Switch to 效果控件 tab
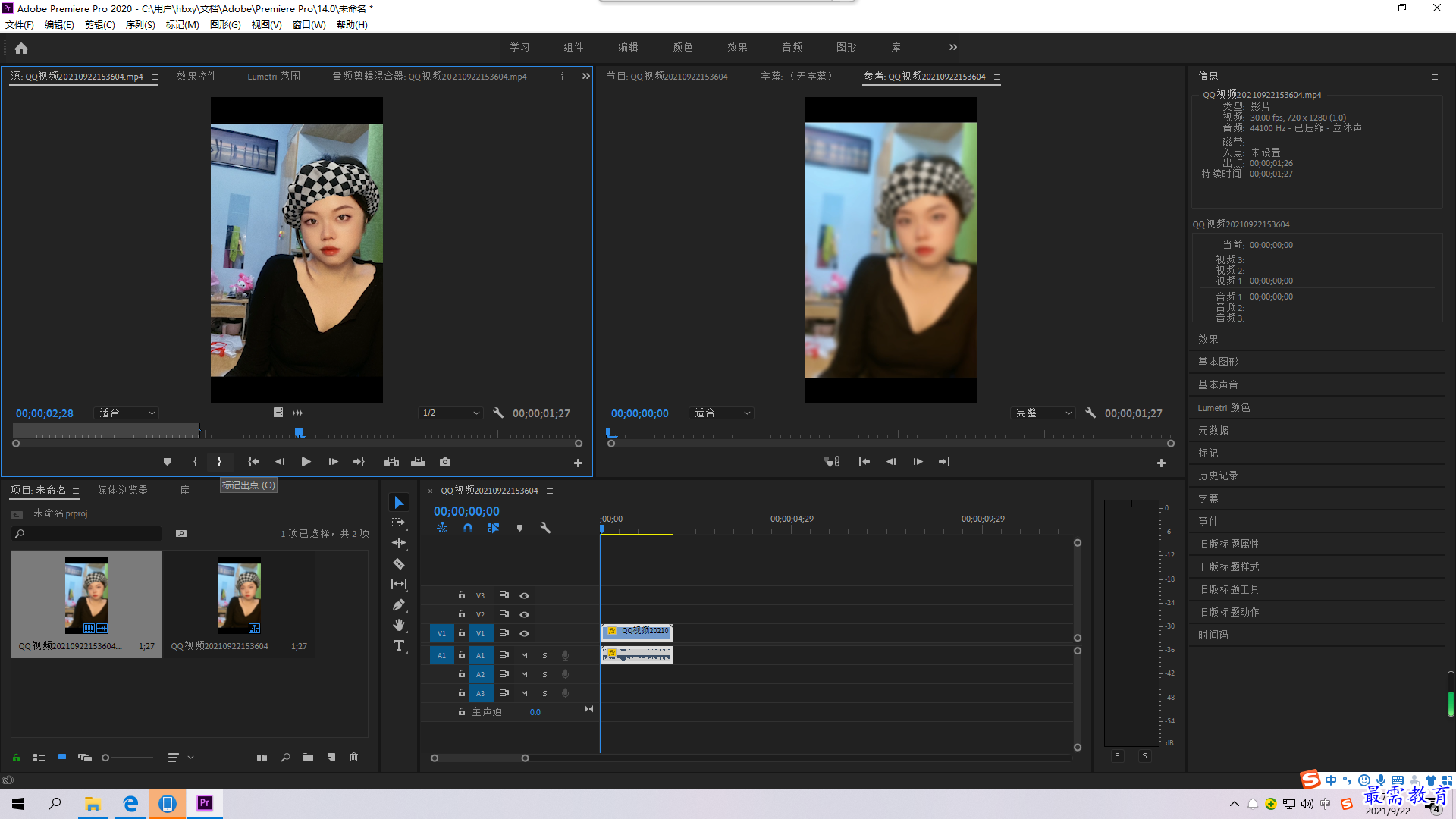1456x819 pixels. coord(196,77)
